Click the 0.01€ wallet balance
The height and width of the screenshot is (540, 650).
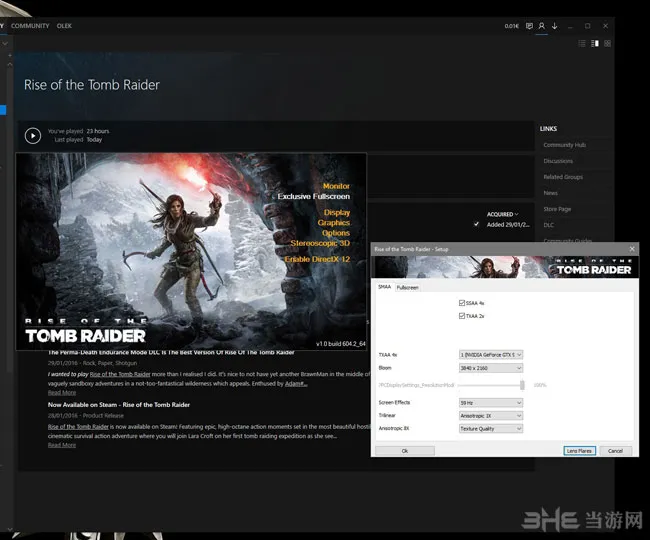[512, 26]
